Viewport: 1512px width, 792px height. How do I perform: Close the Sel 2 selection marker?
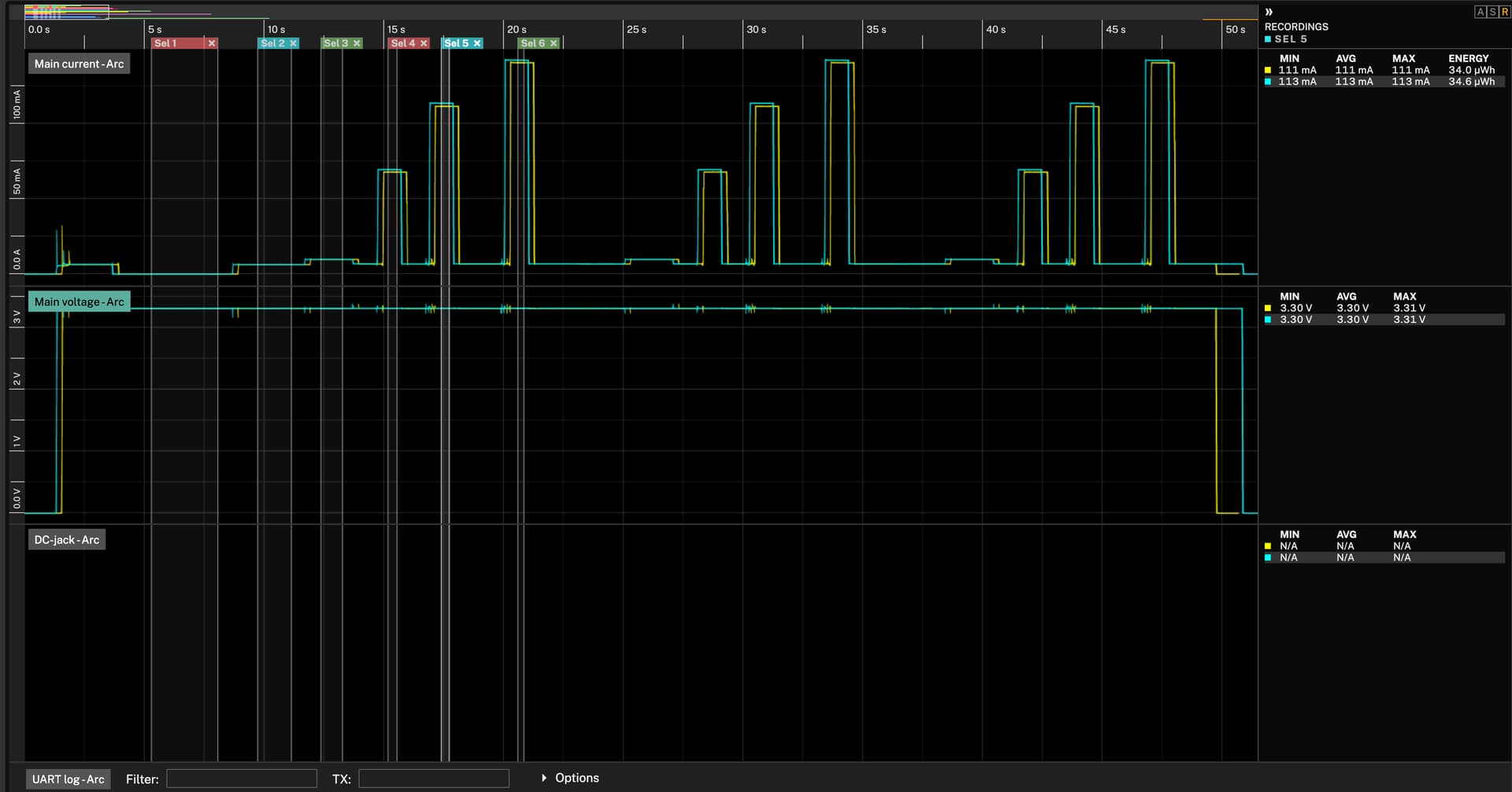293,43
